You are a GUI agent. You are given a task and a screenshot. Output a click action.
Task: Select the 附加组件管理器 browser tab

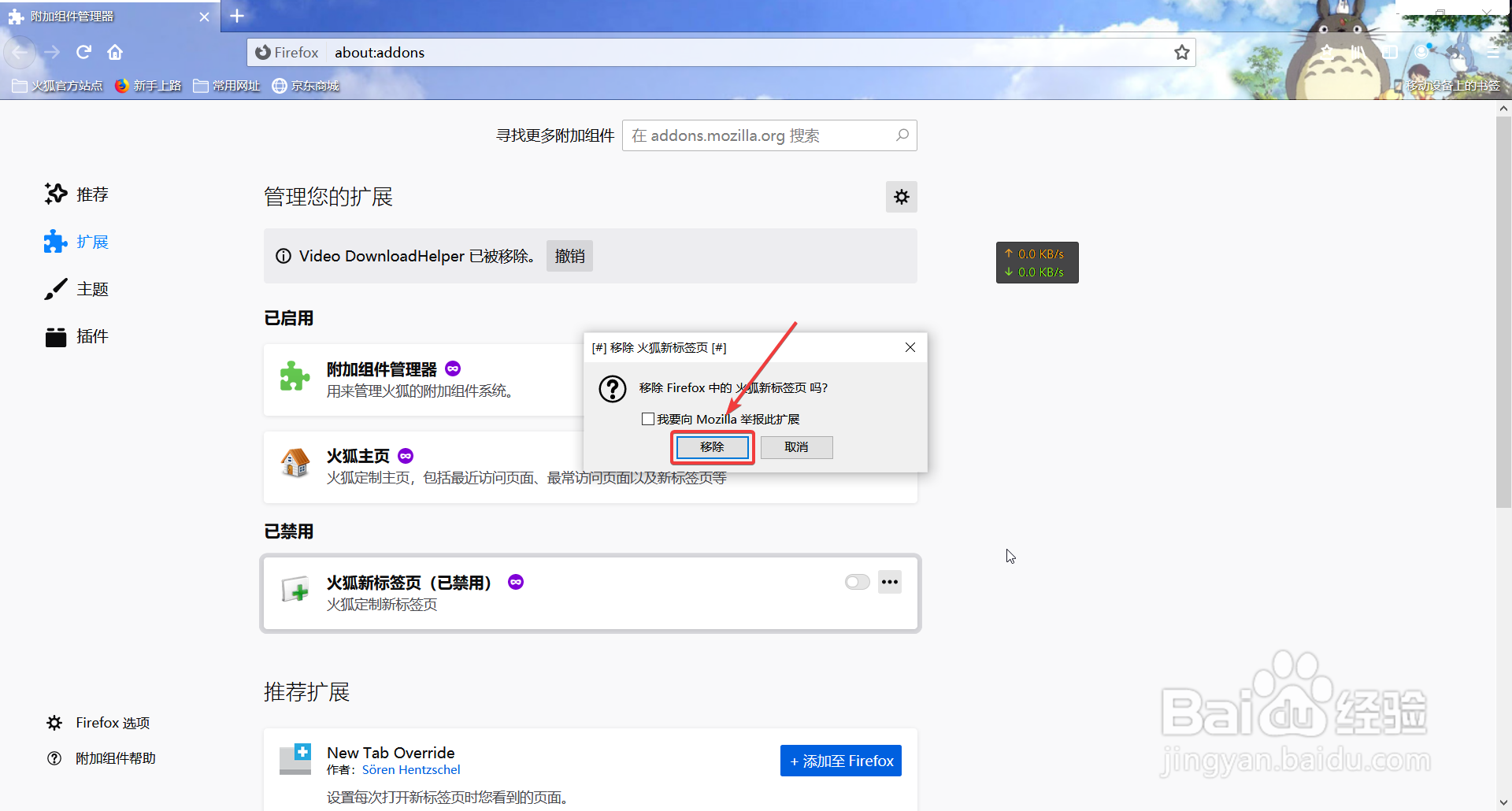[x=109, y=17]
